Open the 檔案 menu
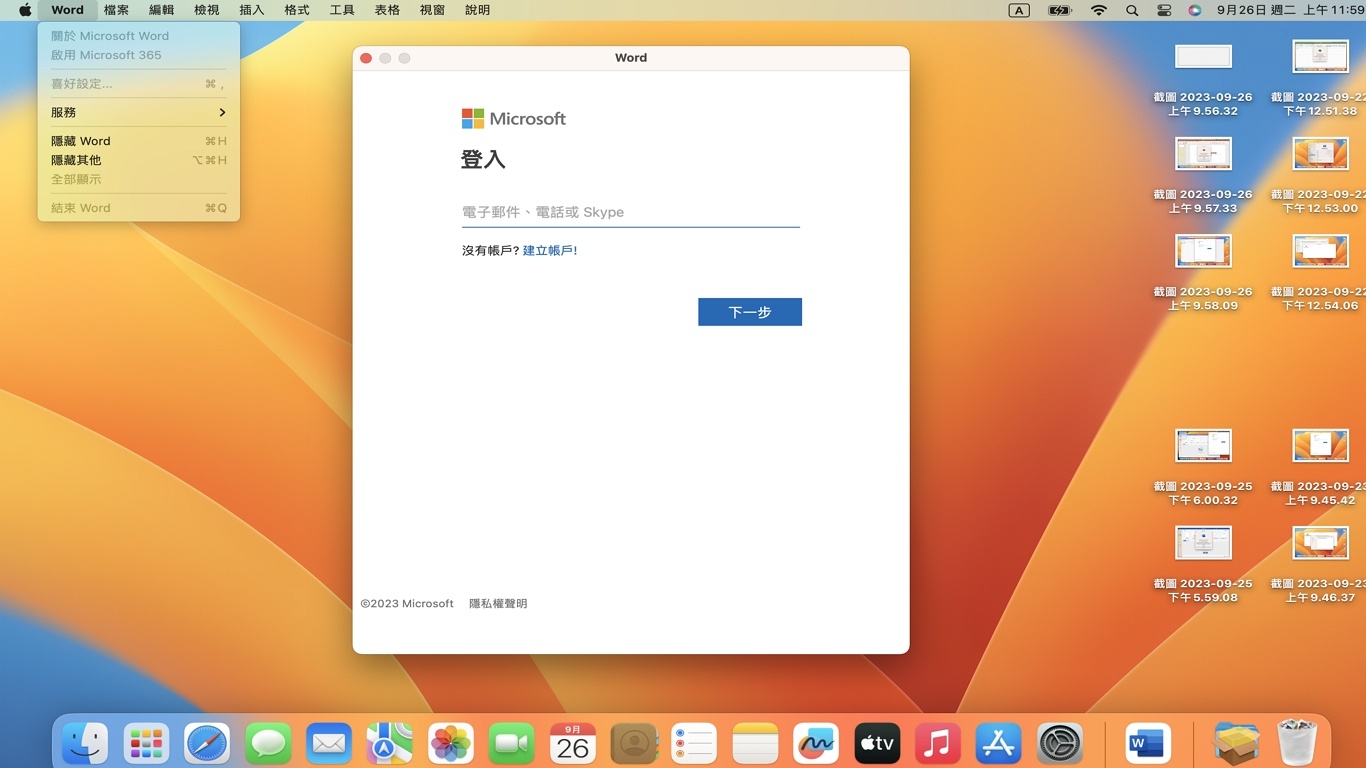The height and width of the screenshot is (768, 1366). [x=116, y=10]
